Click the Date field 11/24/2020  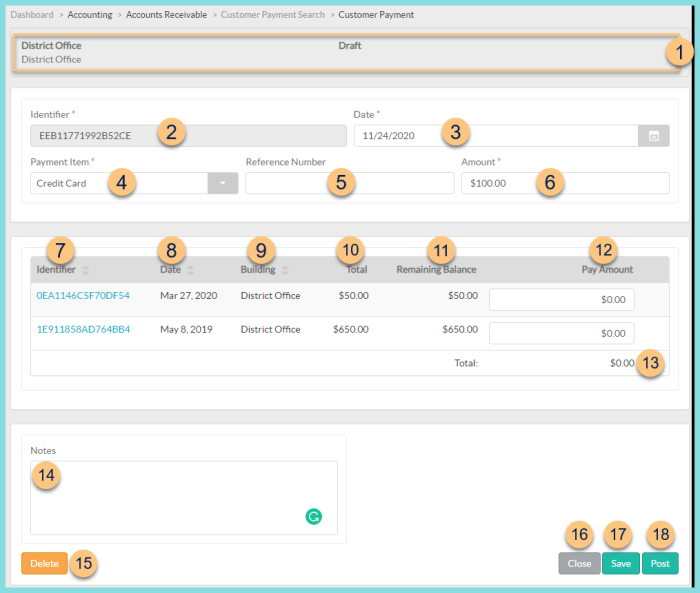(496, 136)
